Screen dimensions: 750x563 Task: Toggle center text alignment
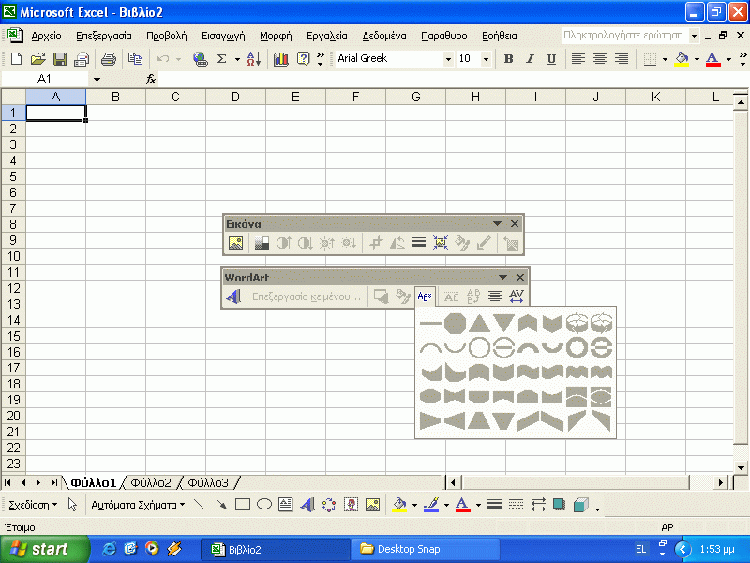click(600, 59)
